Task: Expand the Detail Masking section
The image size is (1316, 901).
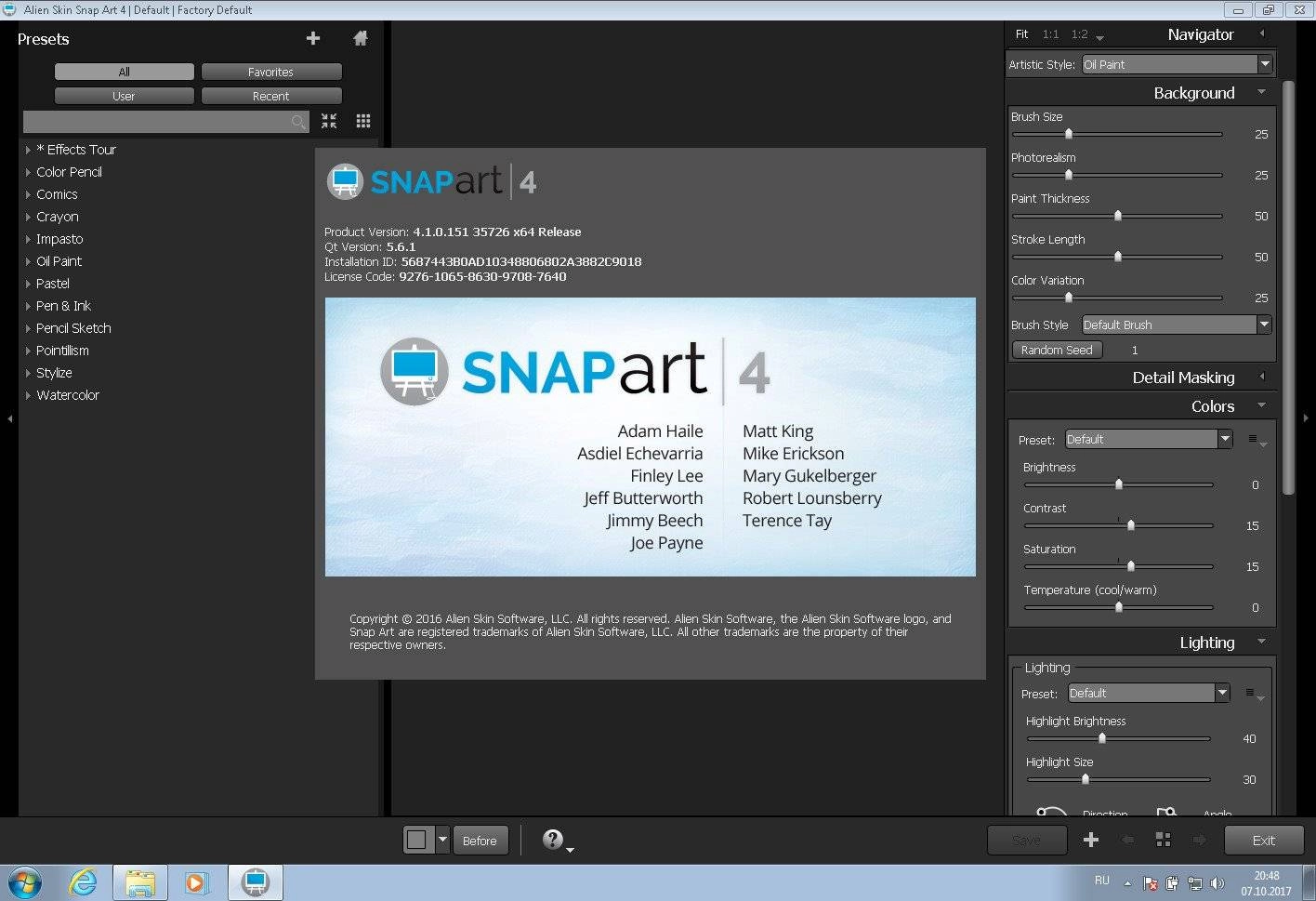Action: click(1261, 377)
